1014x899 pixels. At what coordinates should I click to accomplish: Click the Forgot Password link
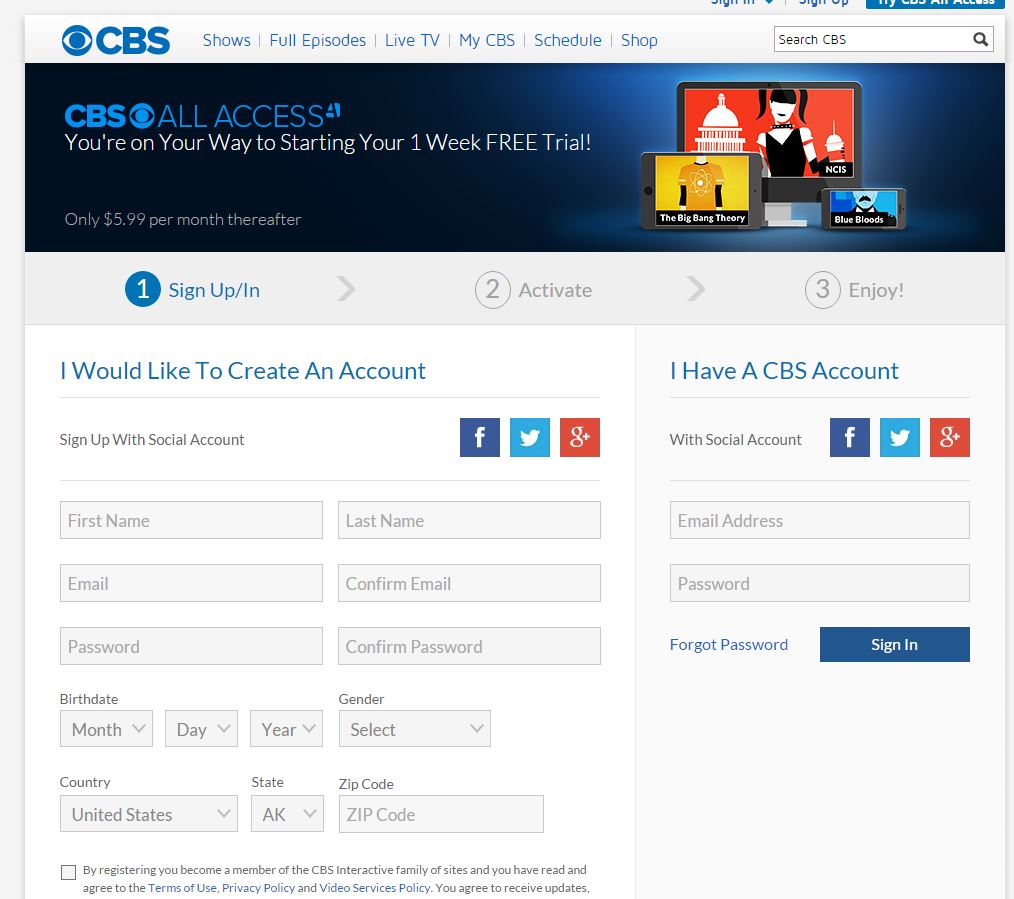pos(729,644)
